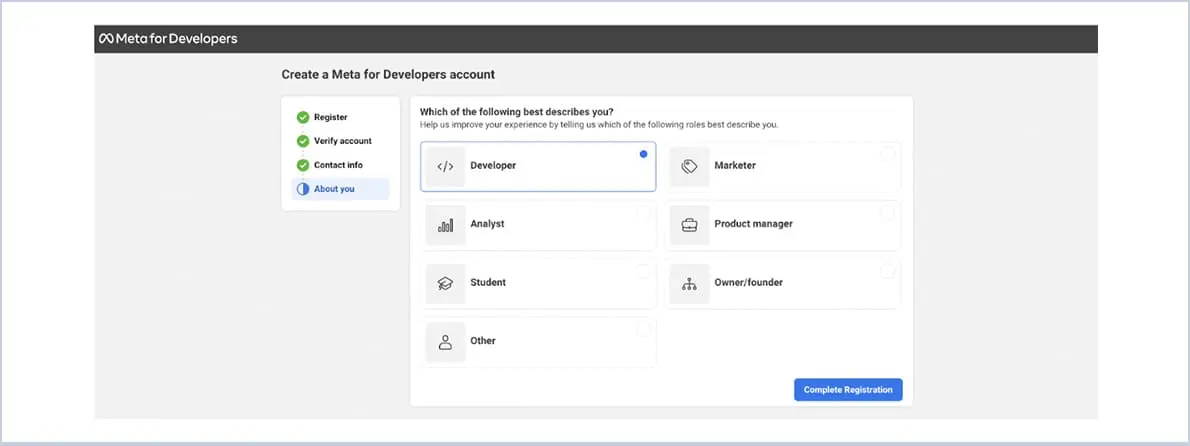This screenshot has width=1190, height=446.
Task: Select the Student radio button
Action: tap(644, 271)
